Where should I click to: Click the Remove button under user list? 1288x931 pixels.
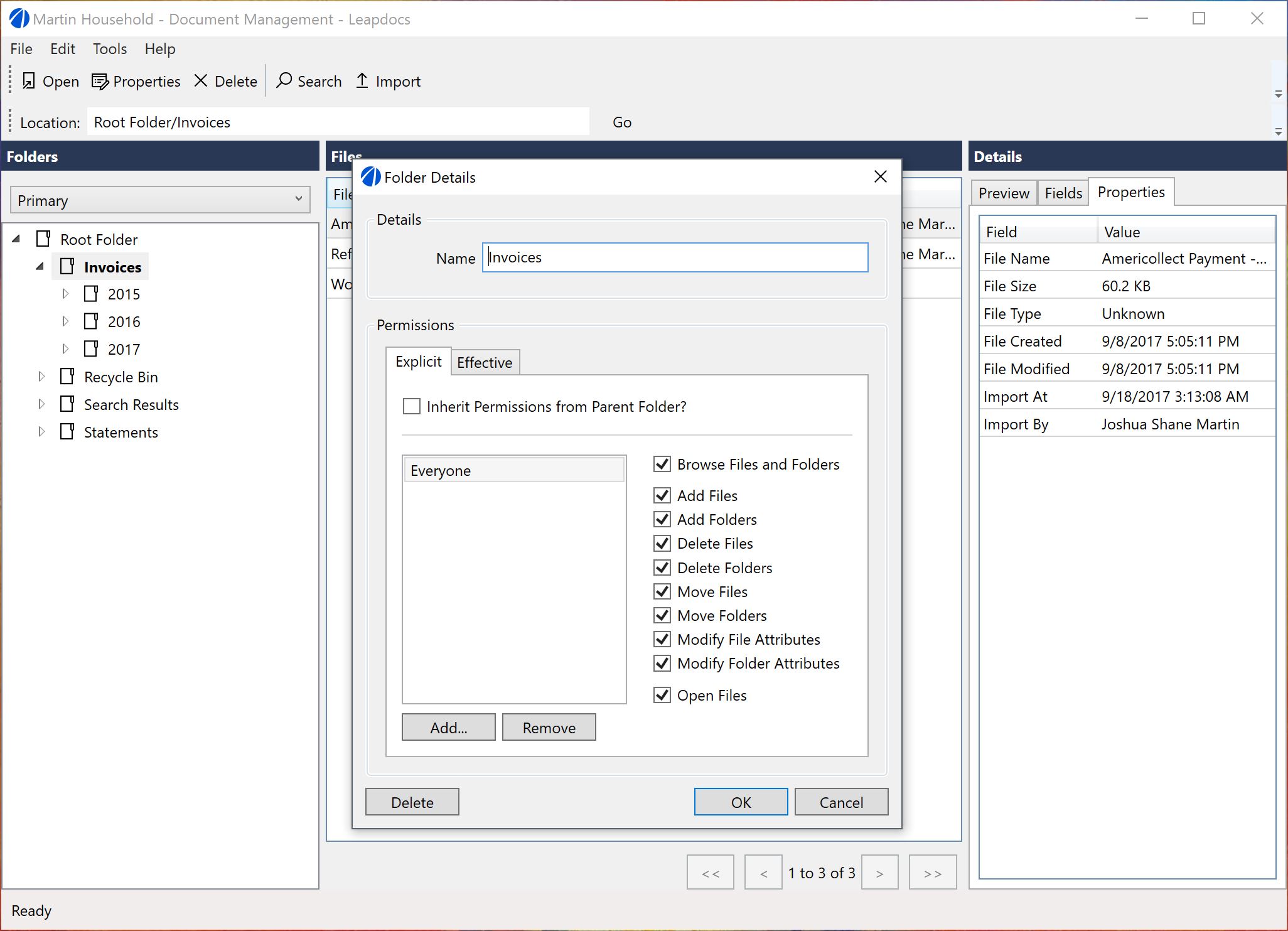pos(549,728)
